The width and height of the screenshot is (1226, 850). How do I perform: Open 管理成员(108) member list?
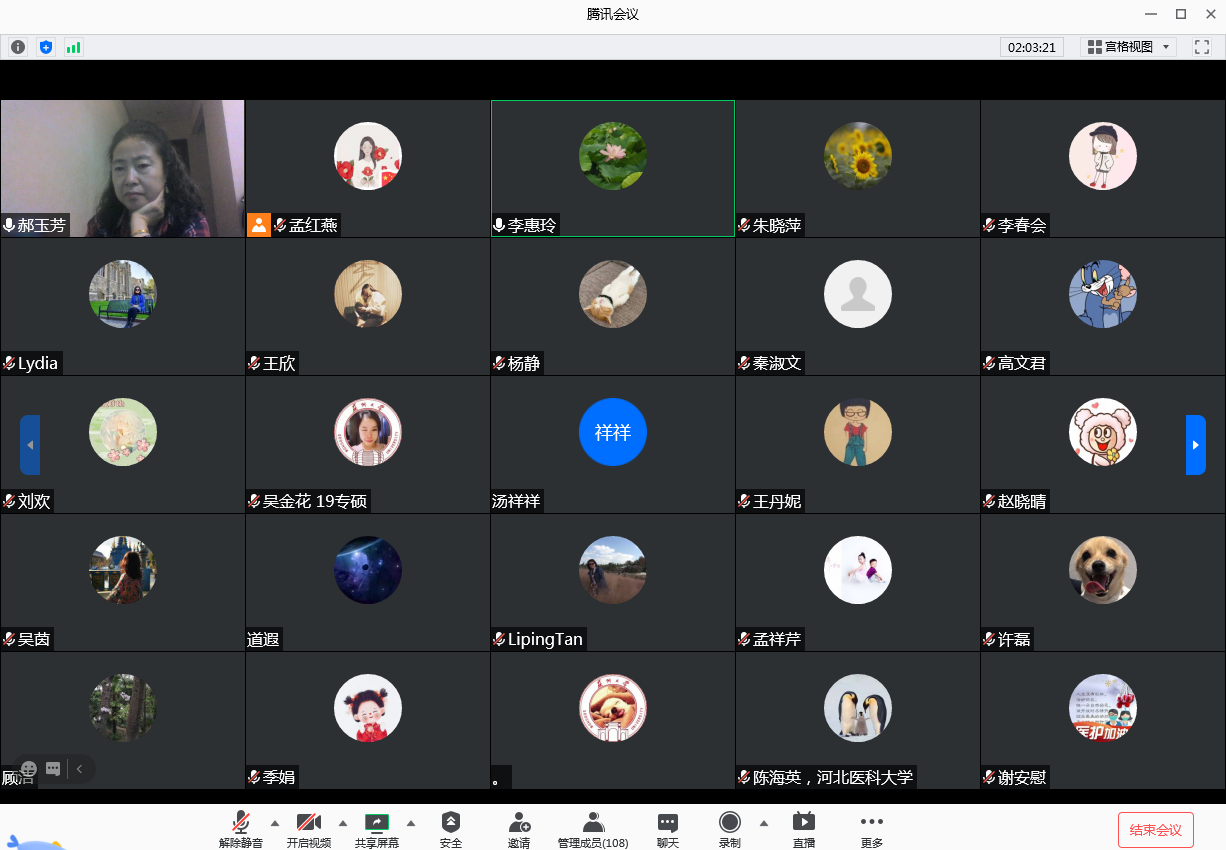tap(593, 829)
